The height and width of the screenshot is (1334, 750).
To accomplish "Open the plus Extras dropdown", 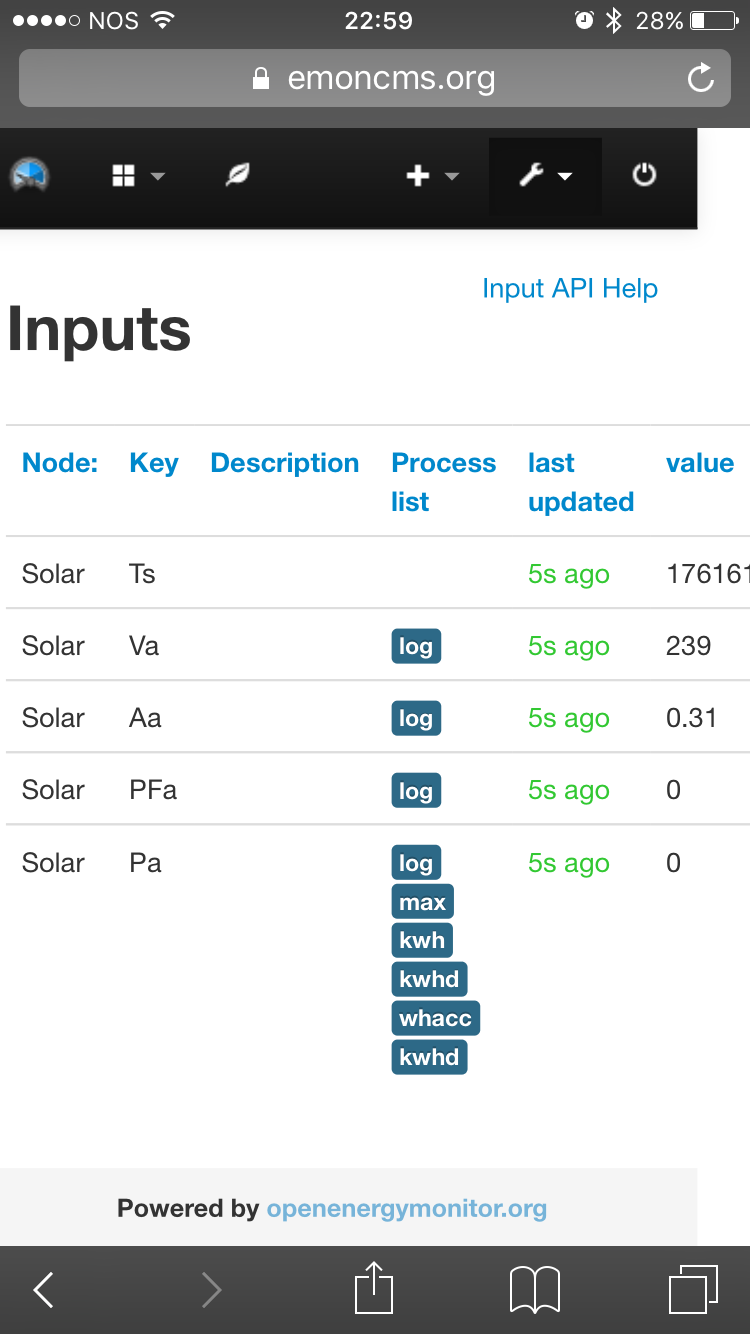I will pos(431,176).
